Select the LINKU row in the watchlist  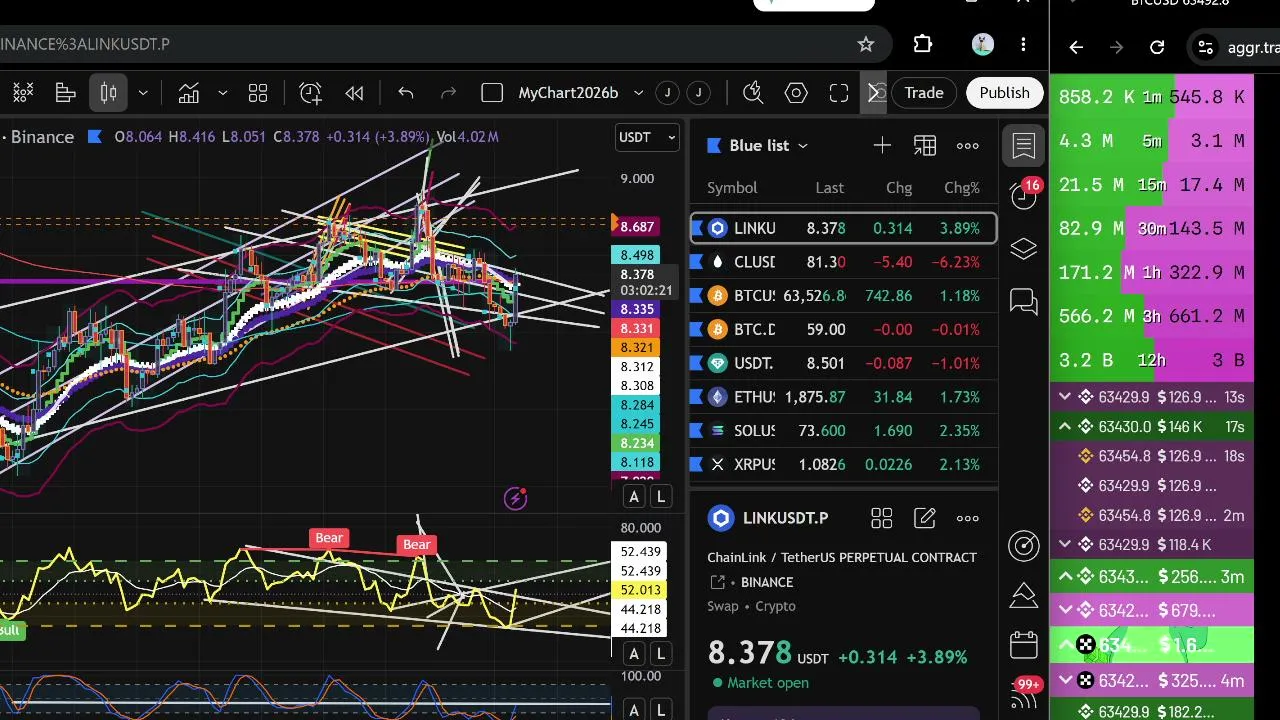tap(844, 228)
